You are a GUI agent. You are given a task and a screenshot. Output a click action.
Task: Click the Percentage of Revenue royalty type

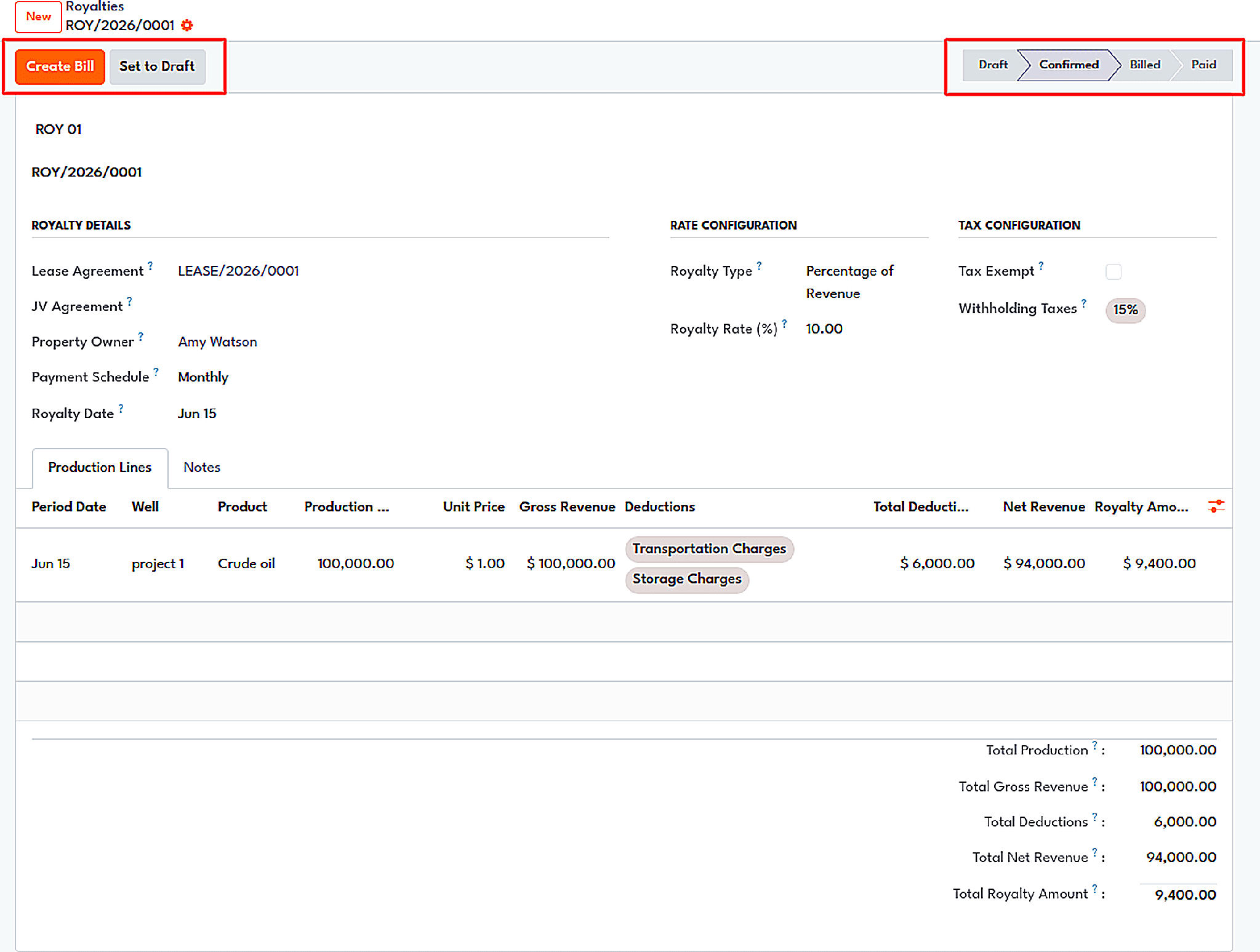click(849, 282)
